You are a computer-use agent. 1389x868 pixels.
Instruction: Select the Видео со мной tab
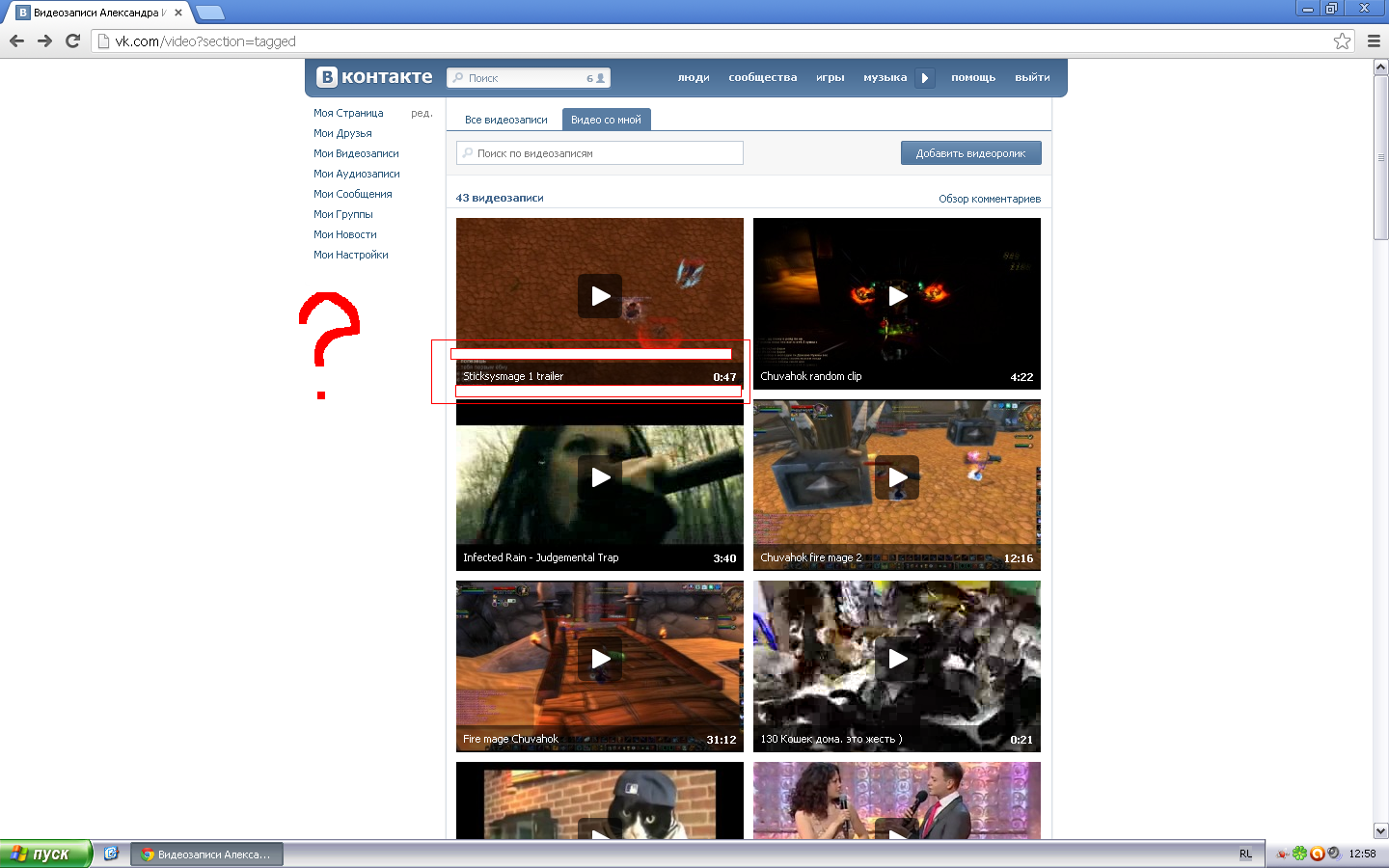(x=606, y=120)
